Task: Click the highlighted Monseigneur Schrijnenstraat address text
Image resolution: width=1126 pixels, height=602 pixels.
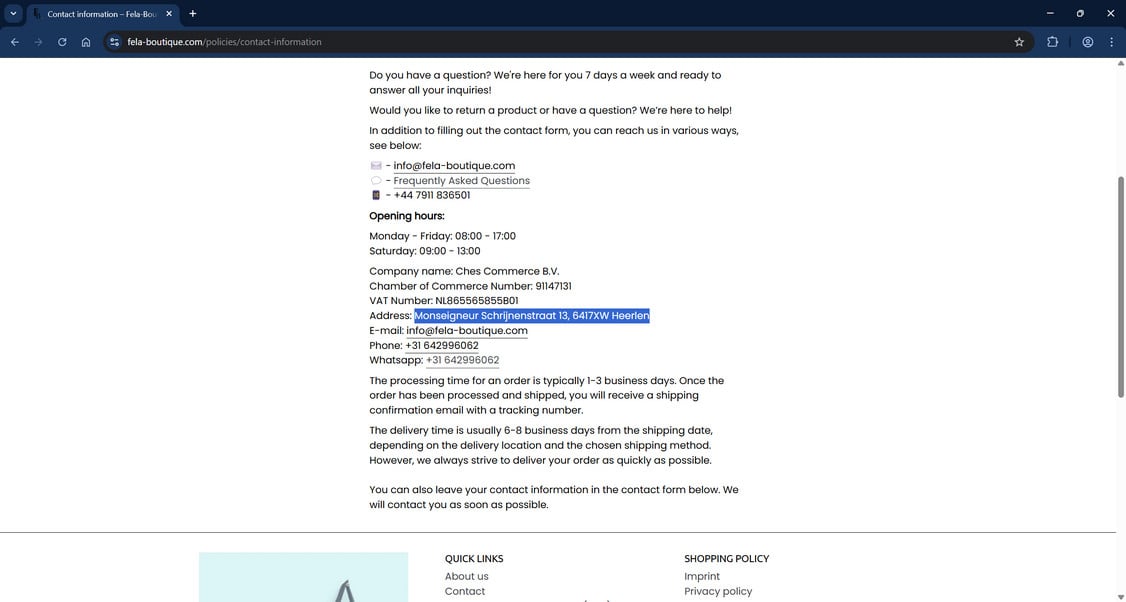Action: (x=531, y=315)
